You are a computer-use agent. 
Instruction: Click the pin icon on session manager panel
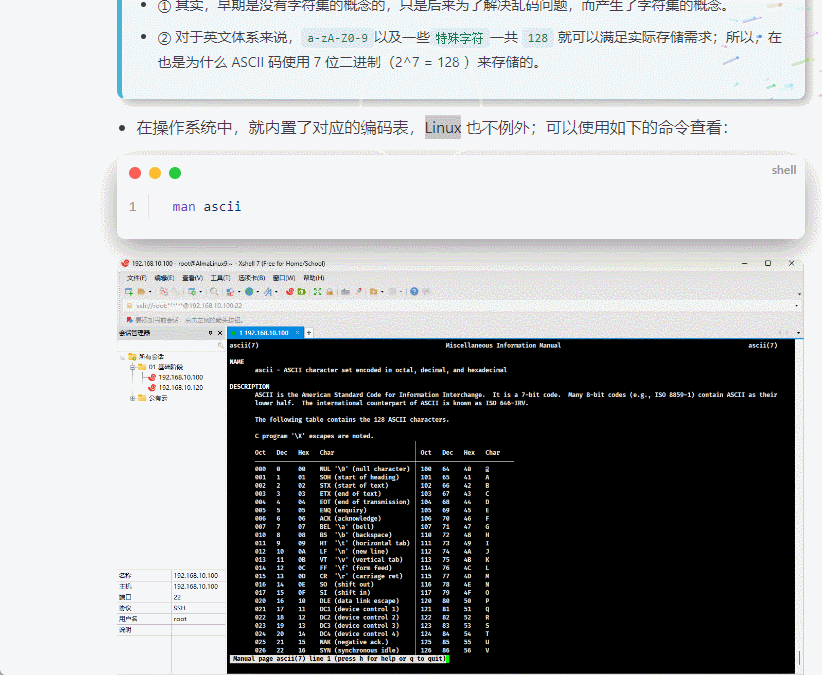pyautogui.click(x=210, y=332)
